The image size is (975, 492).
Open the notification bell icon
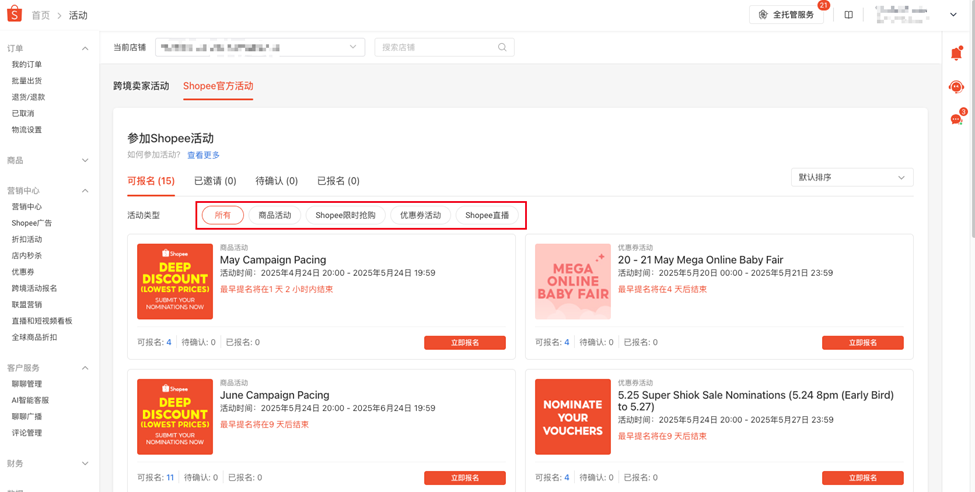tap(956, 54)
